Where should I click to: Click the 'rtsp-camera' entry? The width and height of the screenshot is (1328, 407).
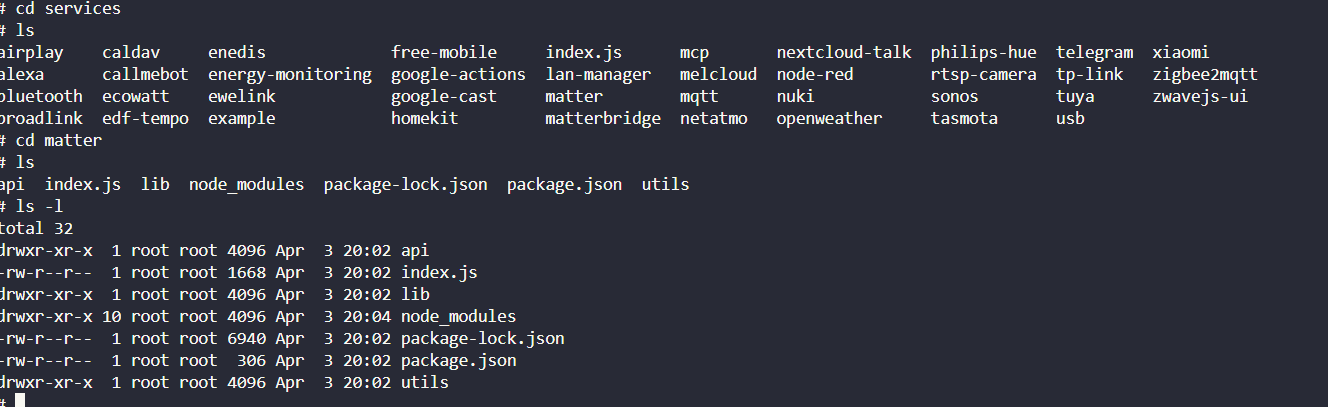coord(983,75)
